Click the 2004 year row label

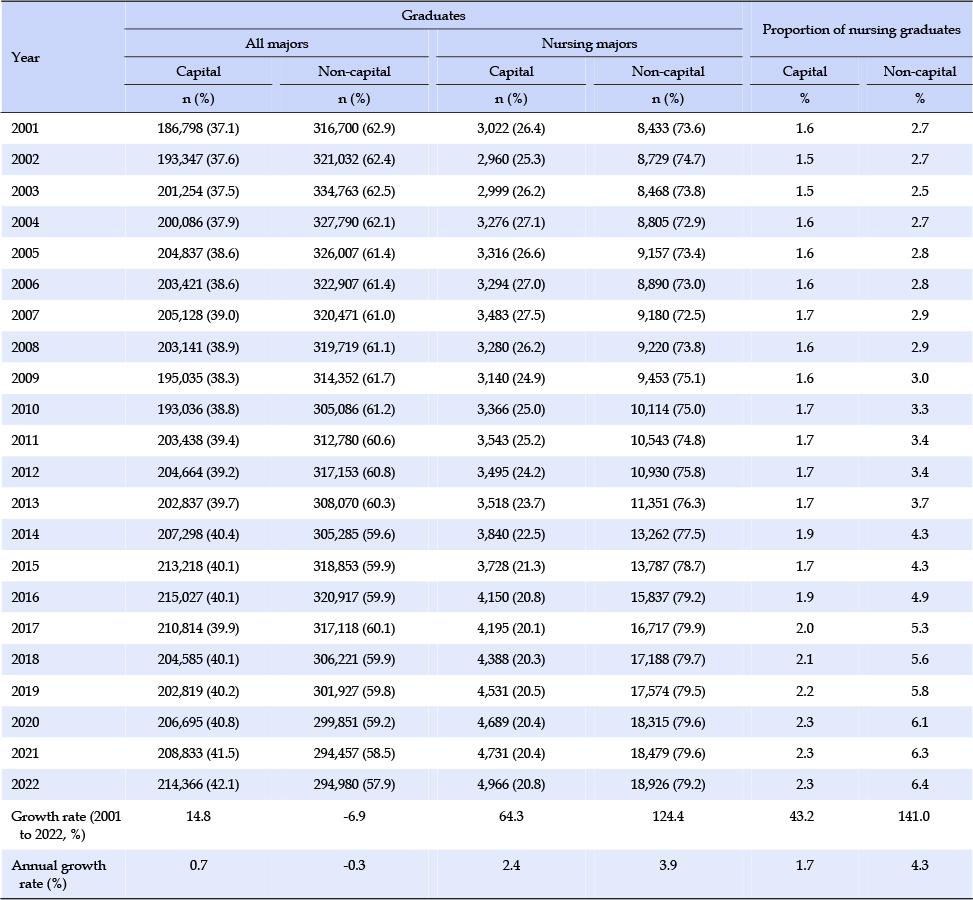[25, 222]
